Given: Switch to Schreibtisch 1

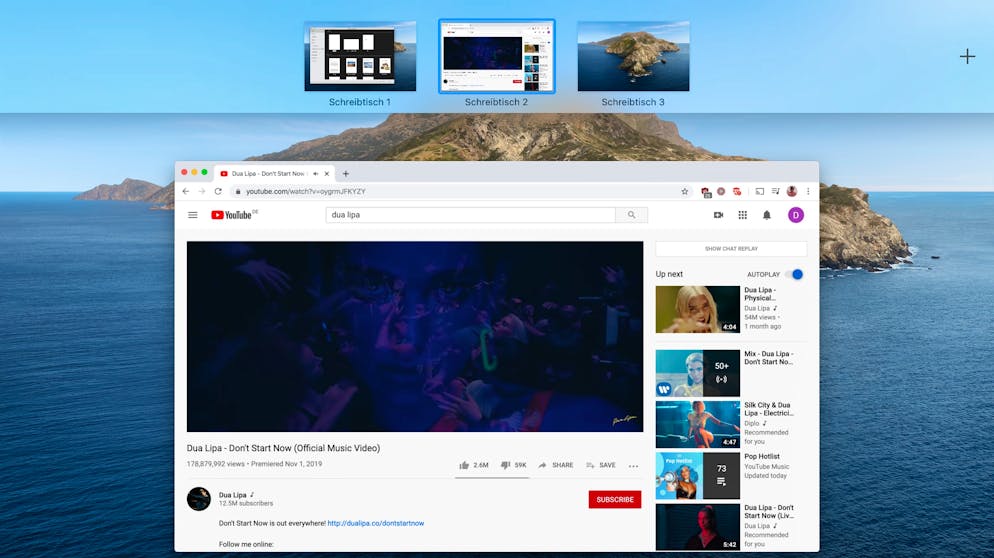Looking at the screenshot, I should pyautogui.click(x=360, y=56).
